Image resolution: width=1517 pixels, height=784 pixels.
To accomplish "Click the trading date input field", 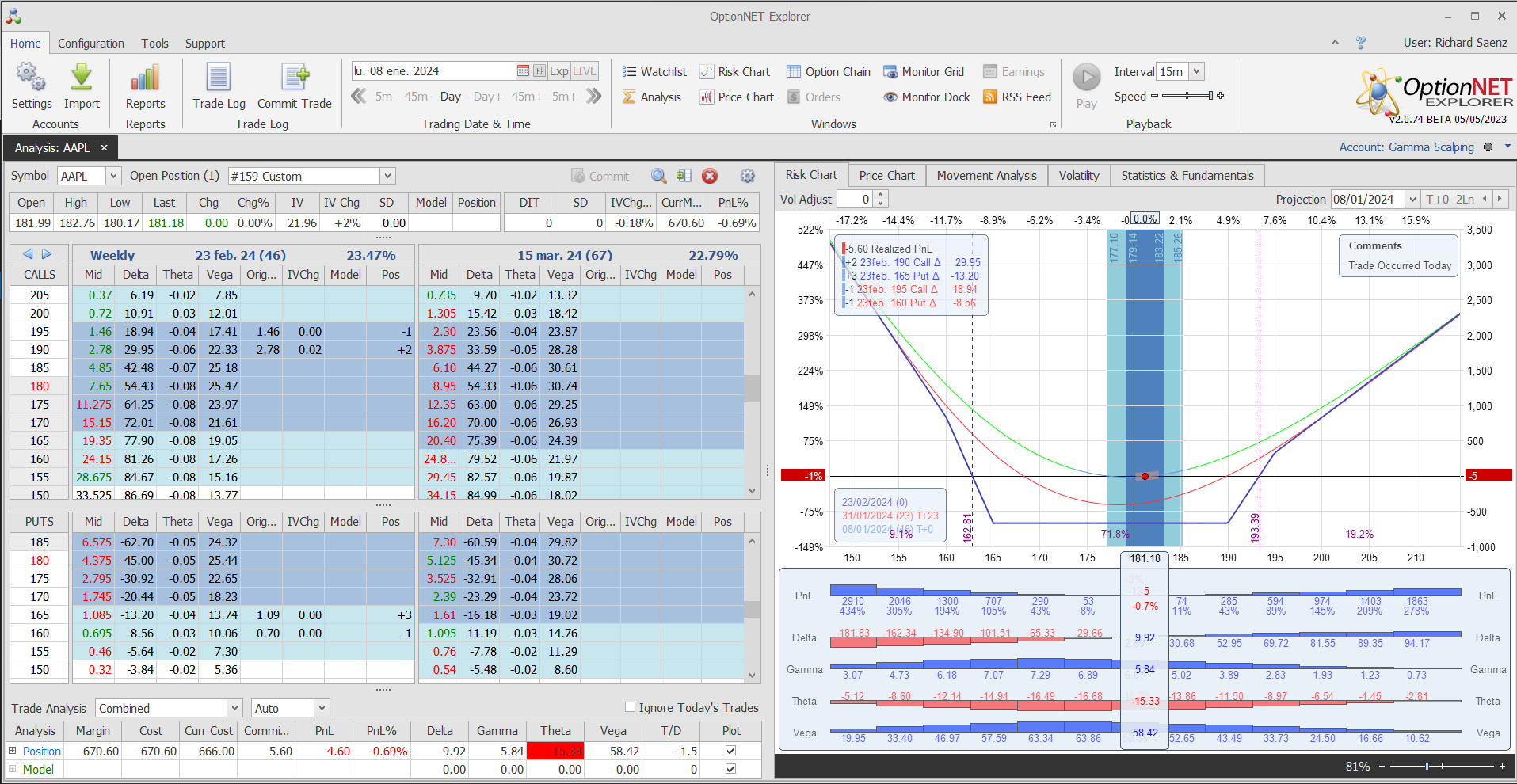I will [434, 70].
